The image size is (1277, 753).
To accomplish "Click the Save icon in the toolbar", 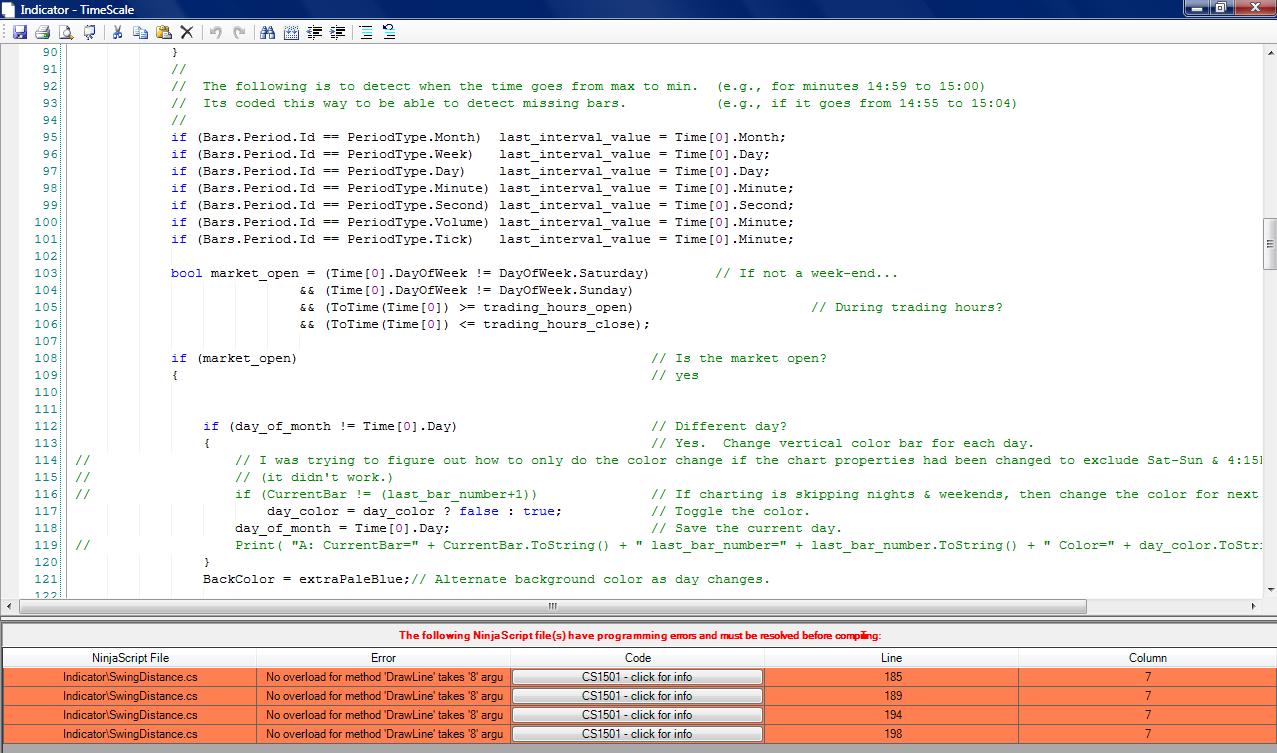I will point(19,32).
